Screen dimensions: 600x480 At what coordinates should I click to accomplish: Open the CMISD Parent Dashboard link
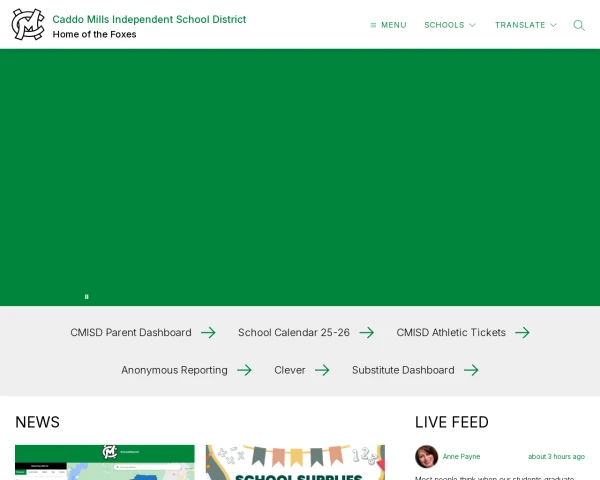[x=131, y=333]
